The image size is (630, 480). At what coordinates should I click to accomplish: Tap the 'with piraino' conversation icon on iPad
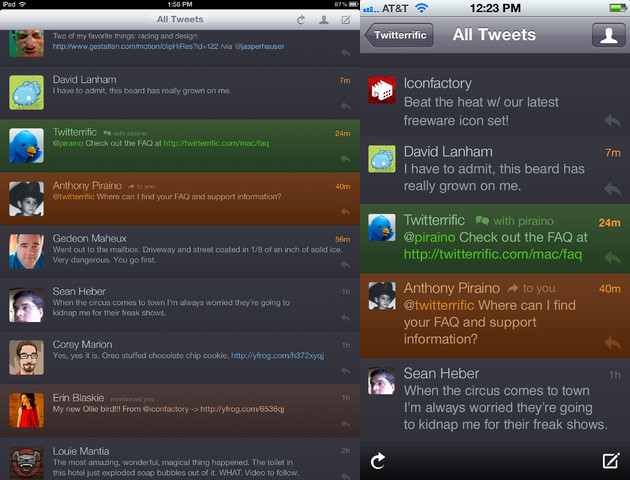pos(107,133)
